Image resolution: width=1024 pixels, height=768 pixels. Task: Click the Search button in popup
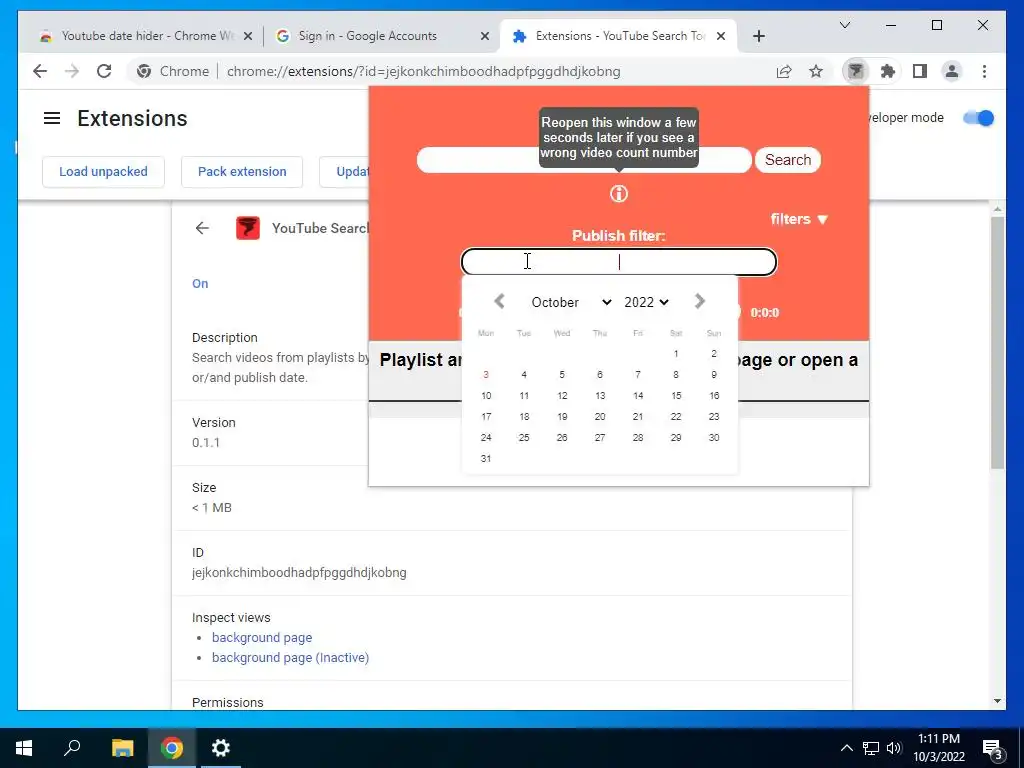[788, 160]
